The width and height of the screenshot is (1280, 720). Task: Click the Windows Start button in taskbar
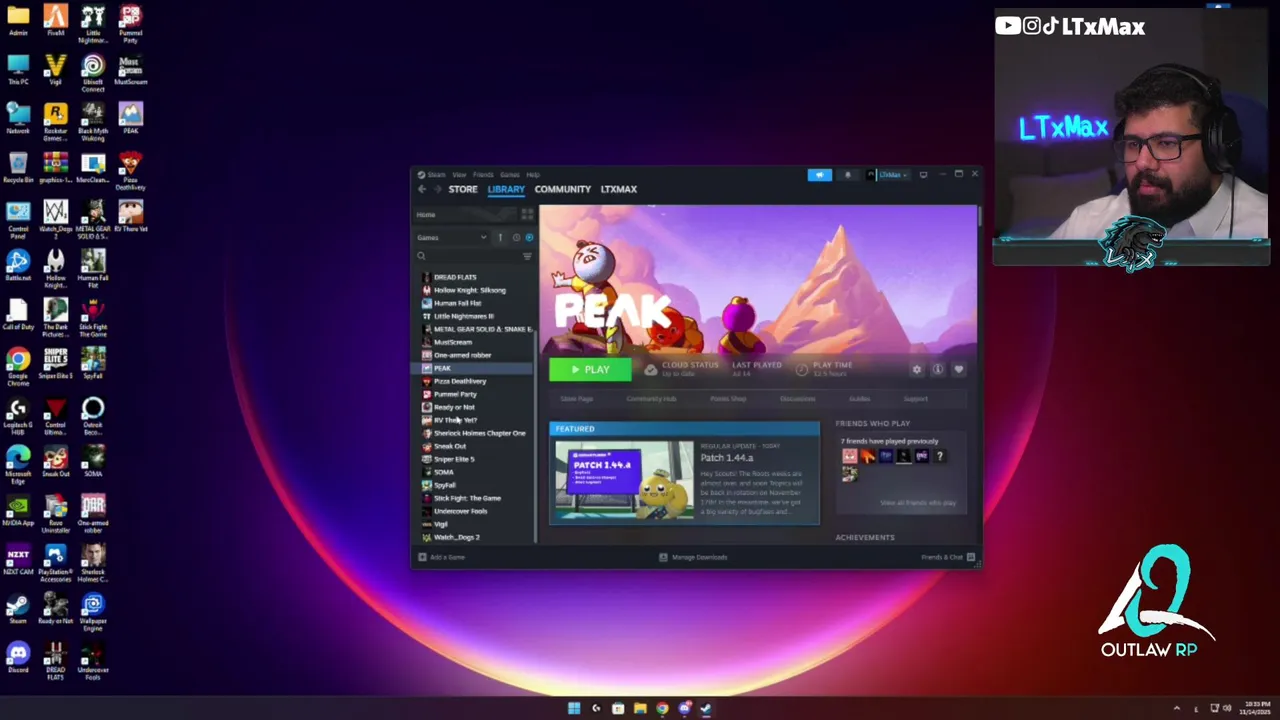click(574, 708)
